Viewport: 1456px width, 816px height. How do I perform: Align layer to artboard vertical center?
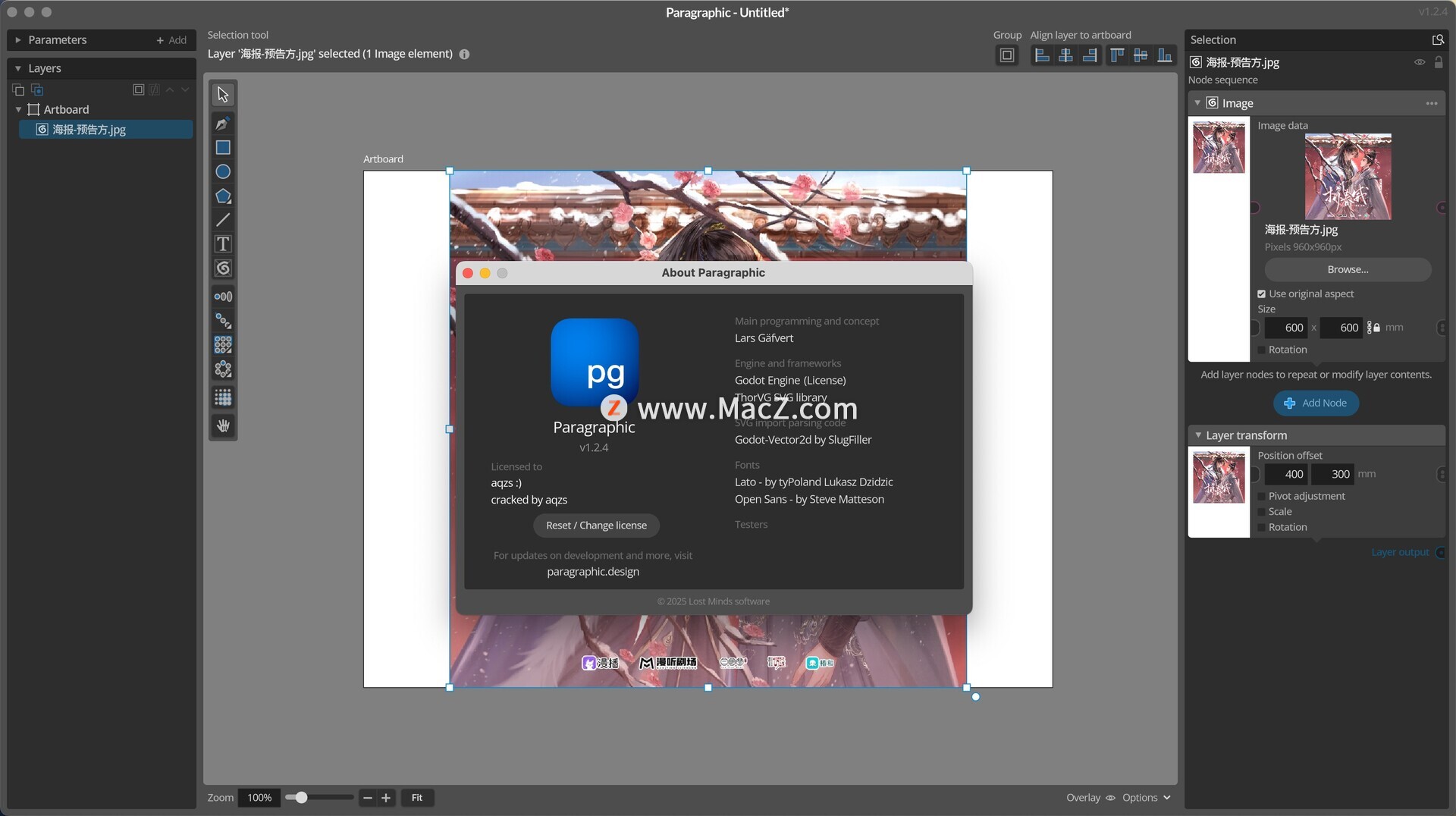[x=1141, y=55]
